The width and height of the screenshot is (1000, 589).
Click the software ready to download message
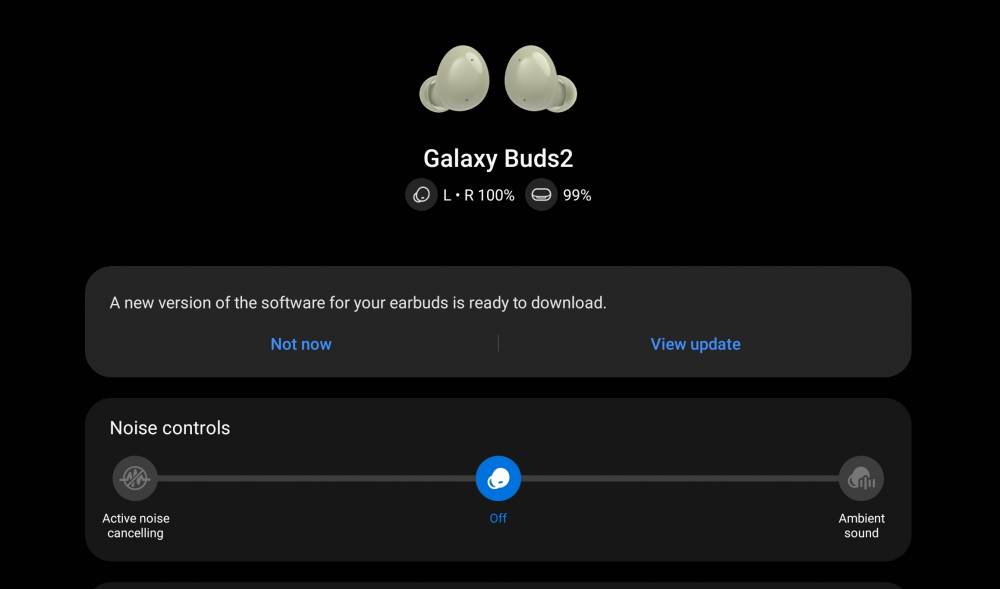point(358,303)
